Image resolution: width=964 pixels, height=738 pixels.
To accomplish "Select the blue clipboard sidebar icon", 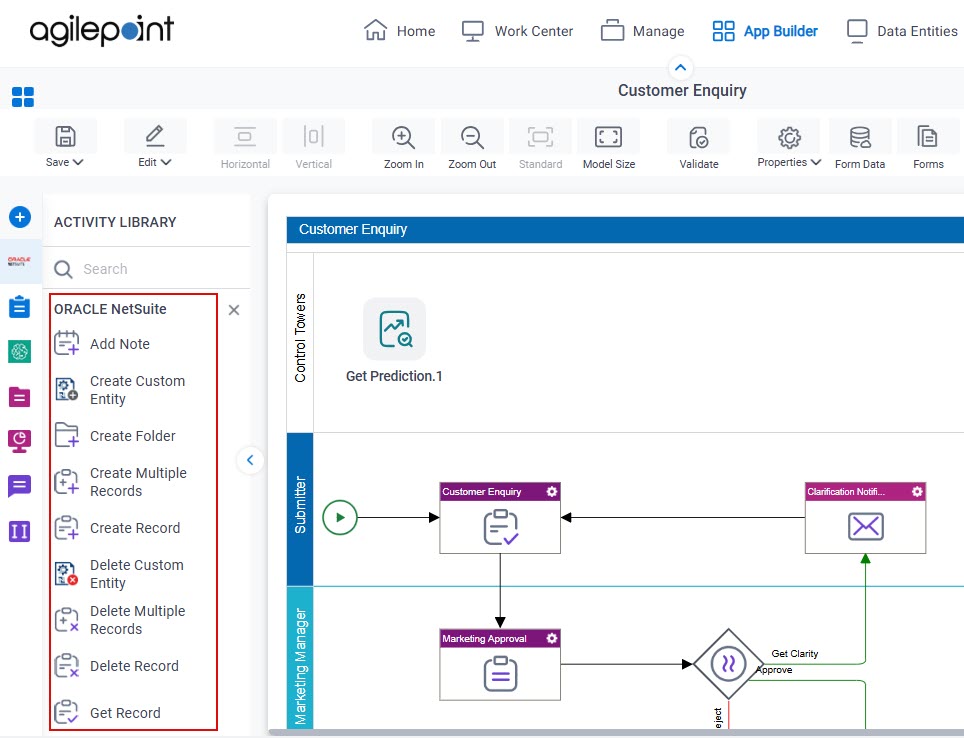I will pyautogui.click(x=20, y=306).
